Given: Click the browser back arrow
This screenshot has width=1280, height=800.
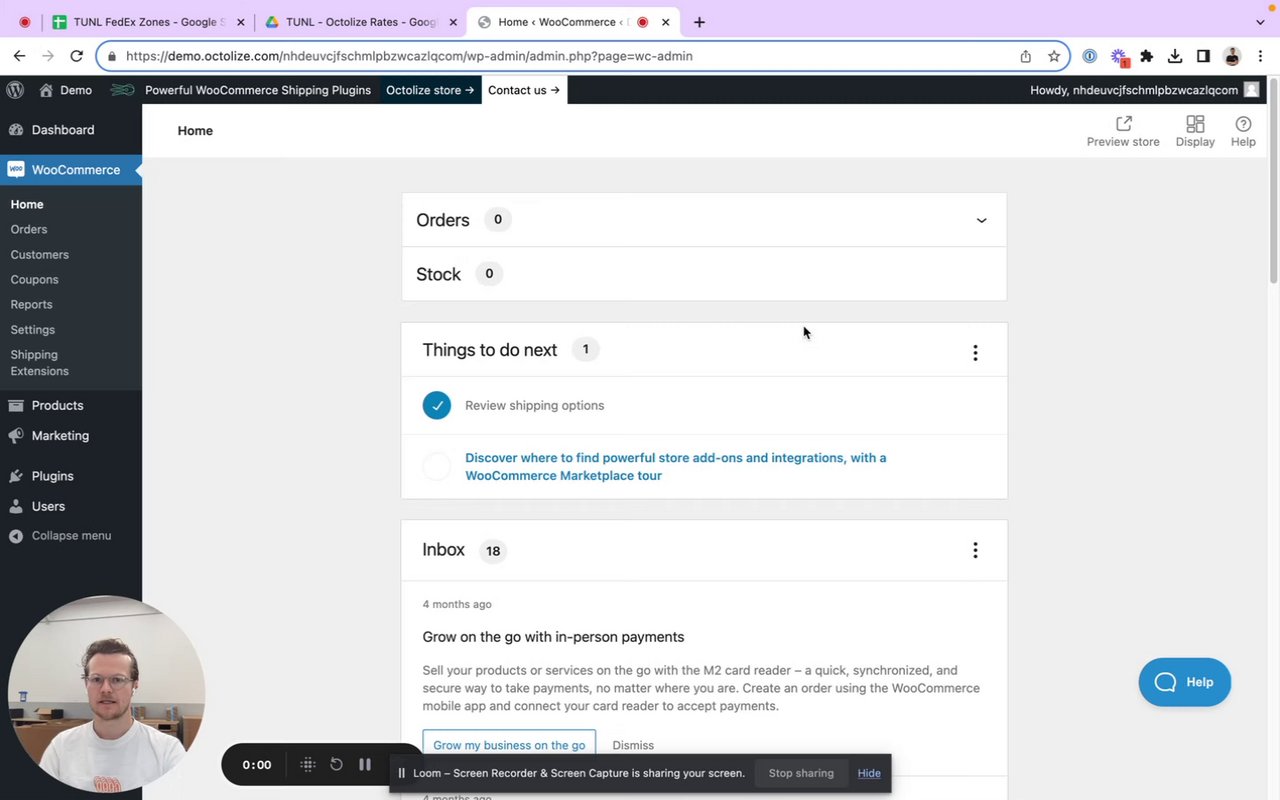Looking at the screenshot, I should click(x=19, y=56).
